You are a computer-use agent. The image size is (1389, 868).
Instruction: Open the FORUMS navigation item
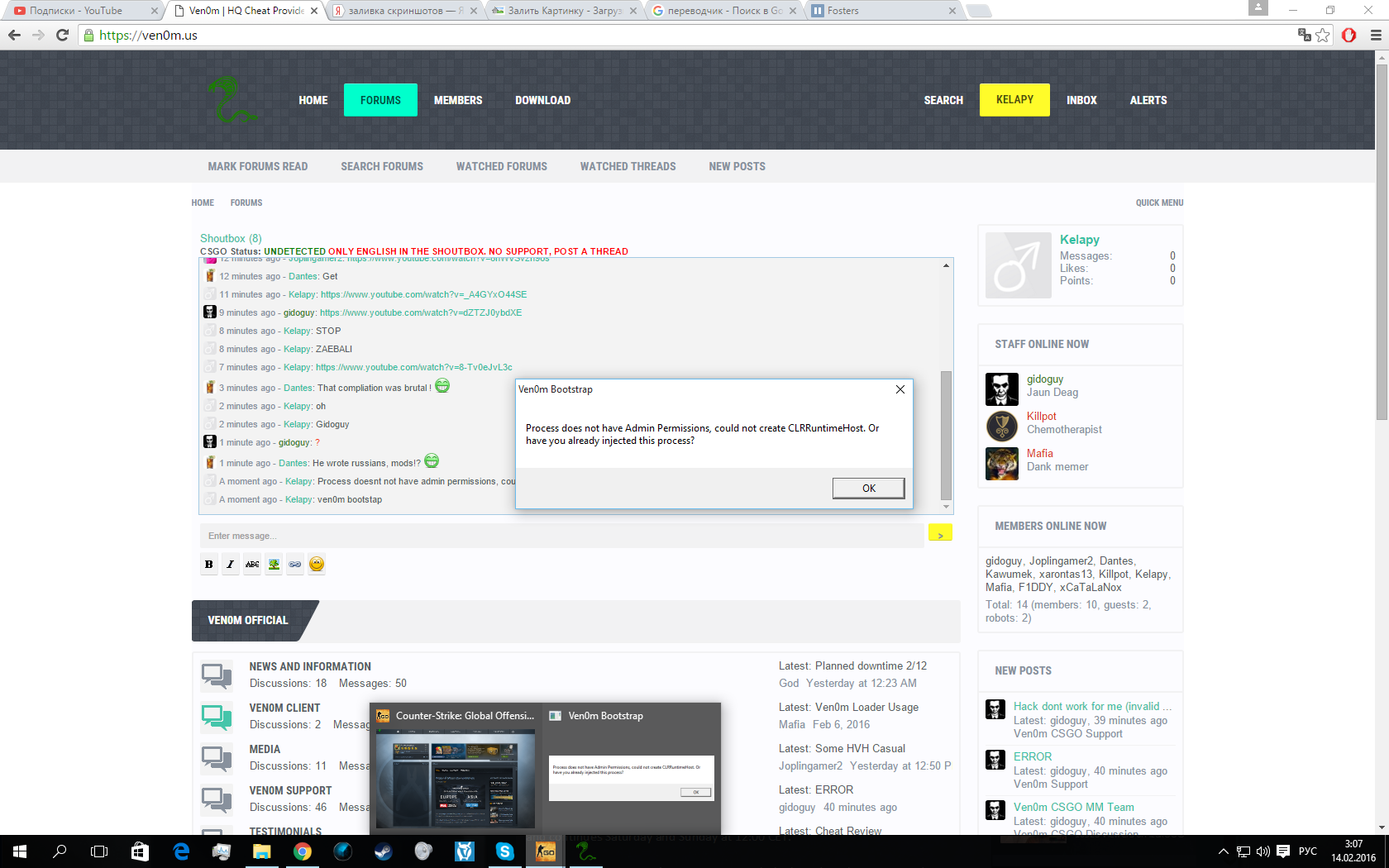click(380, 100)
